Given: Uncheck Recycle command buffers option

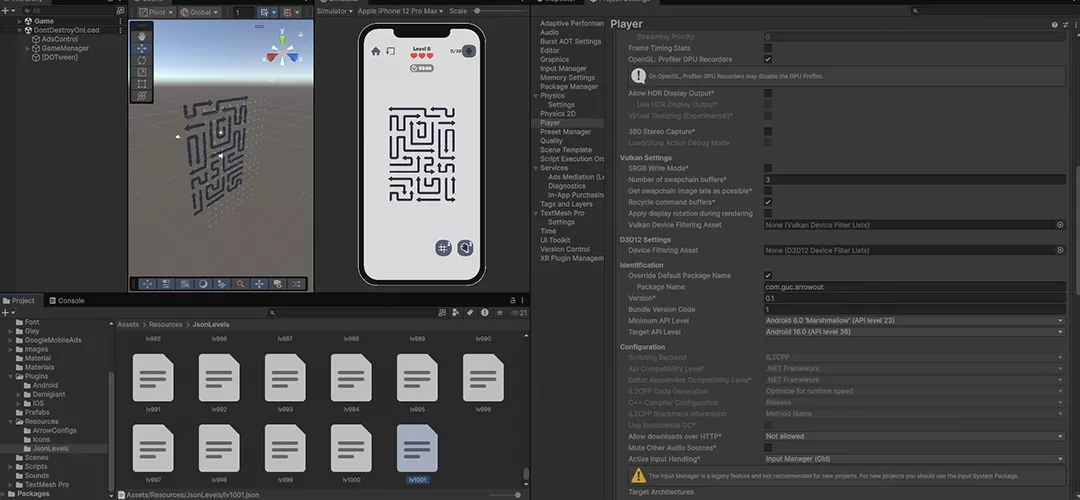Looking at the screenshot, I should [x=768, y=202].
